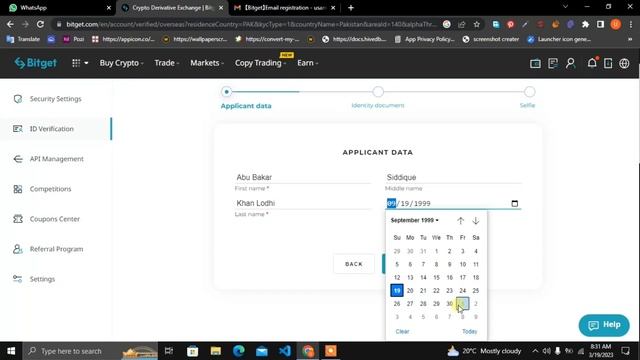The height and width of the screenshot is (360, 640).
Task: Click the Bitget logo
Action: [36, 63]
